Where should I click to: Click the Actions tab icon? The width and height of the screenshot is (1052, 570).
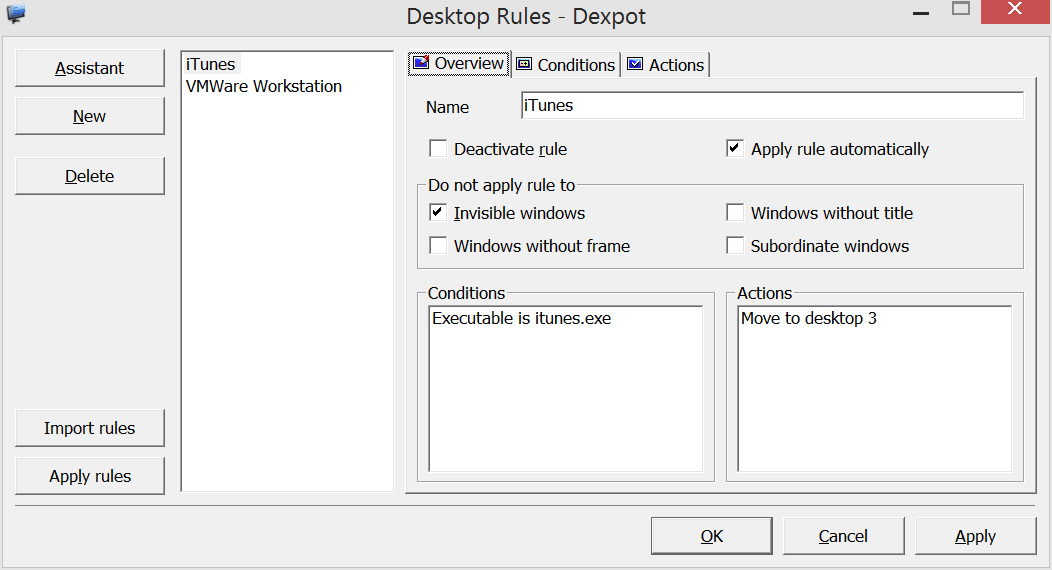[x=635, y=64]
